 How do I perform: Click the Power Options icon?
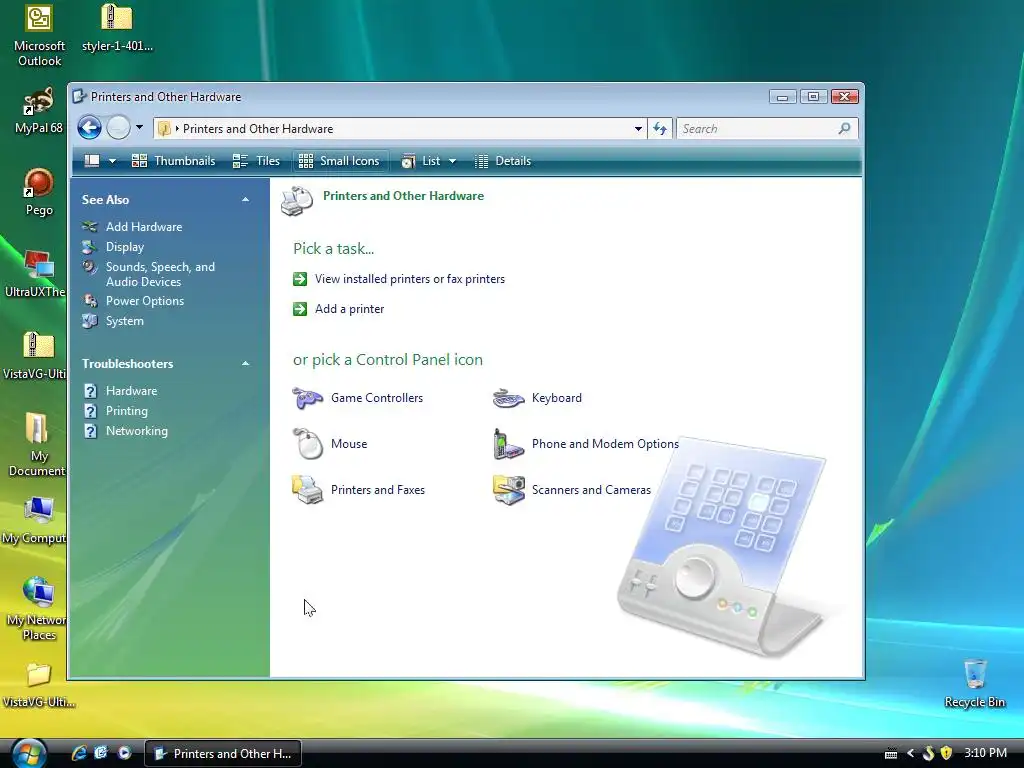click(x=89, y=301)
